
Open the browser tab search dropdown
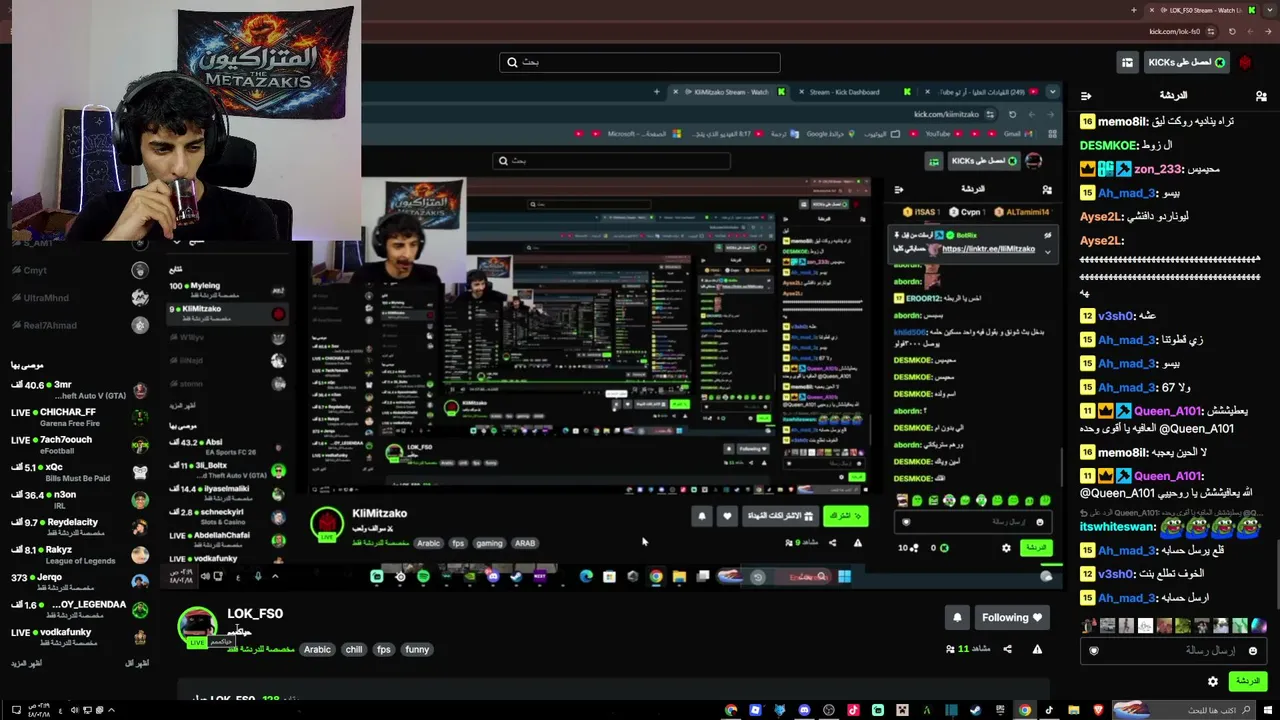(1268, 10)
